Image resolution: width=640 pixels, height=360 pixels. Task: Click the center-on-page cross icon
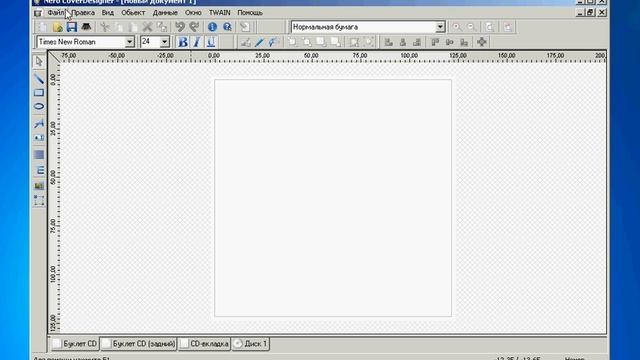(x=482, y=42)
